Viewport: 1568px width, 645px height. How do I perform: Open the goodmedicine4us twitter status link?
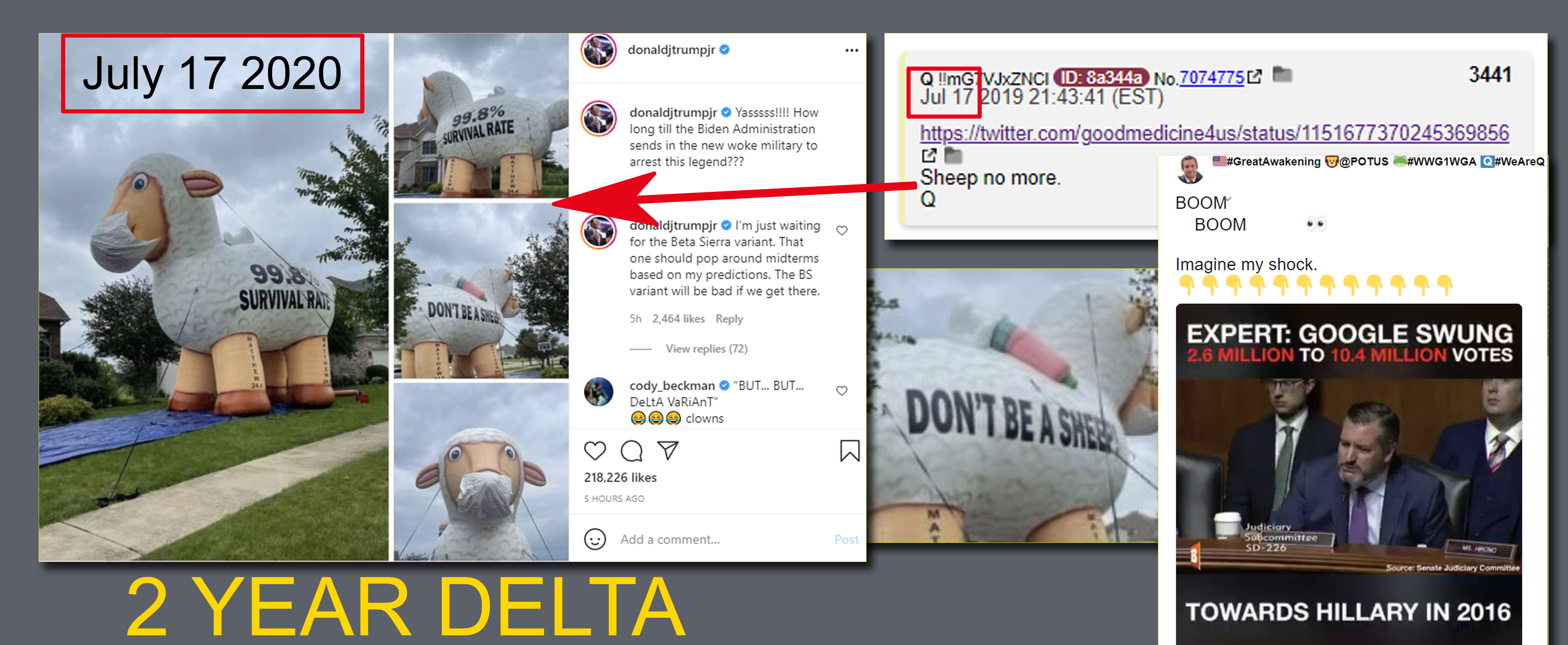(1214, 133)
